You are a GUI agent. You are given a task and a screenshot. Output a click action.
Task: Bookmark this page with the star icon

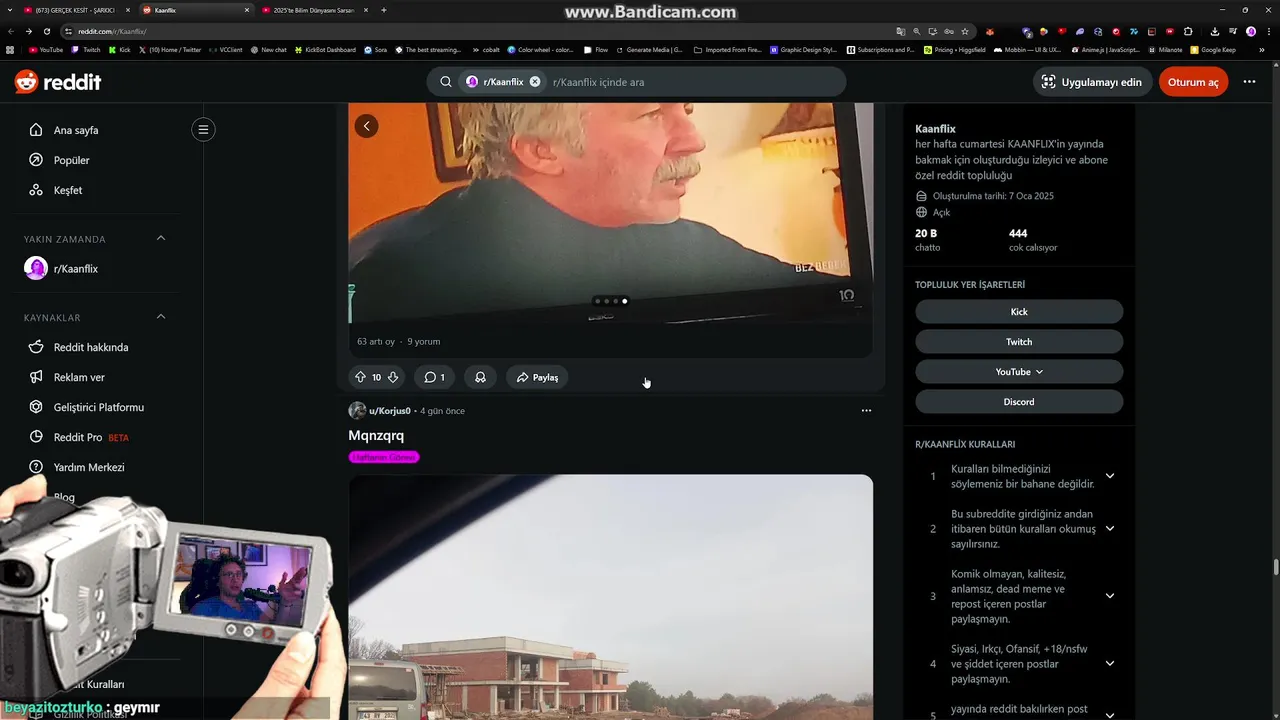click(964, 31)
